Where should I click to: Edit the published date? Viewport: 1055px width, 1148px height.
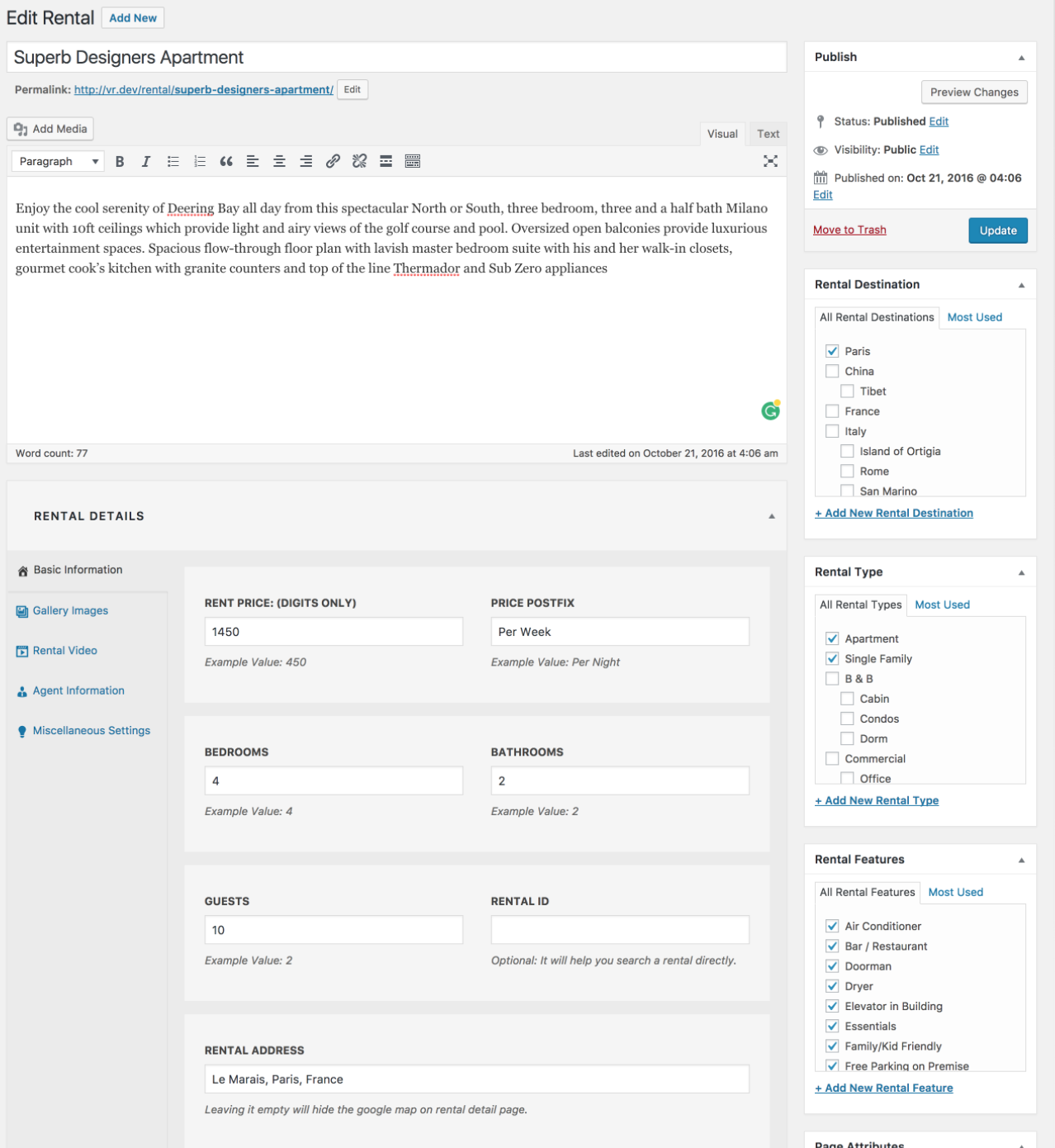(x=822, y=195)
